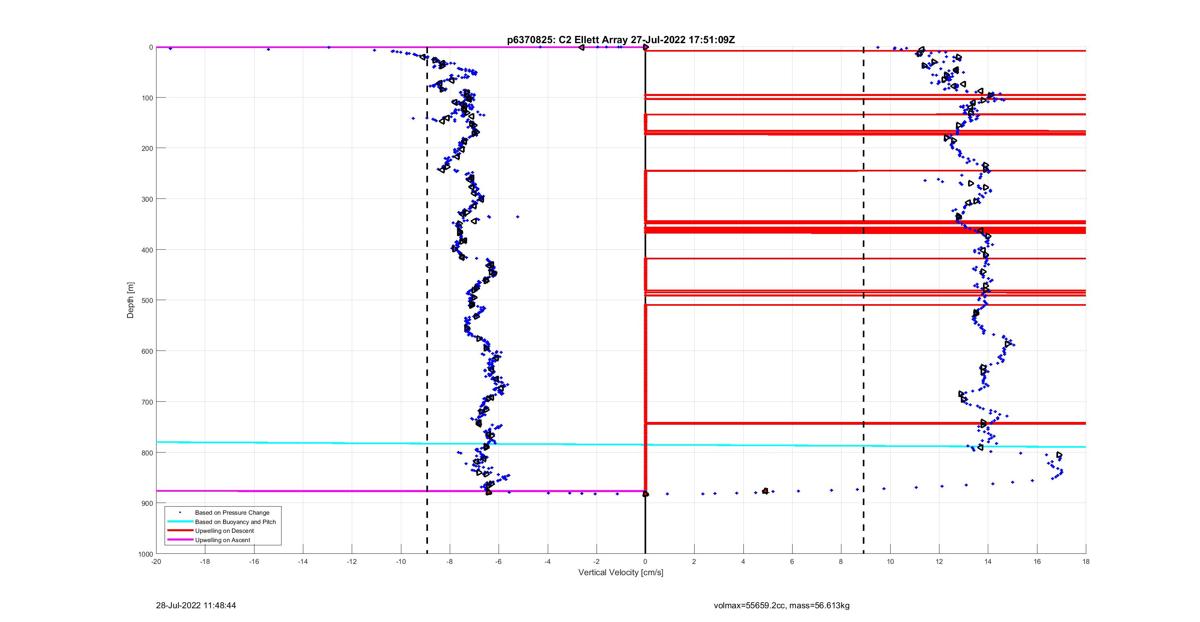The width and height of the screenshot is (1200, 622).
Task: Click velocity axis tick label 14
Action: (x=988, y=562)
